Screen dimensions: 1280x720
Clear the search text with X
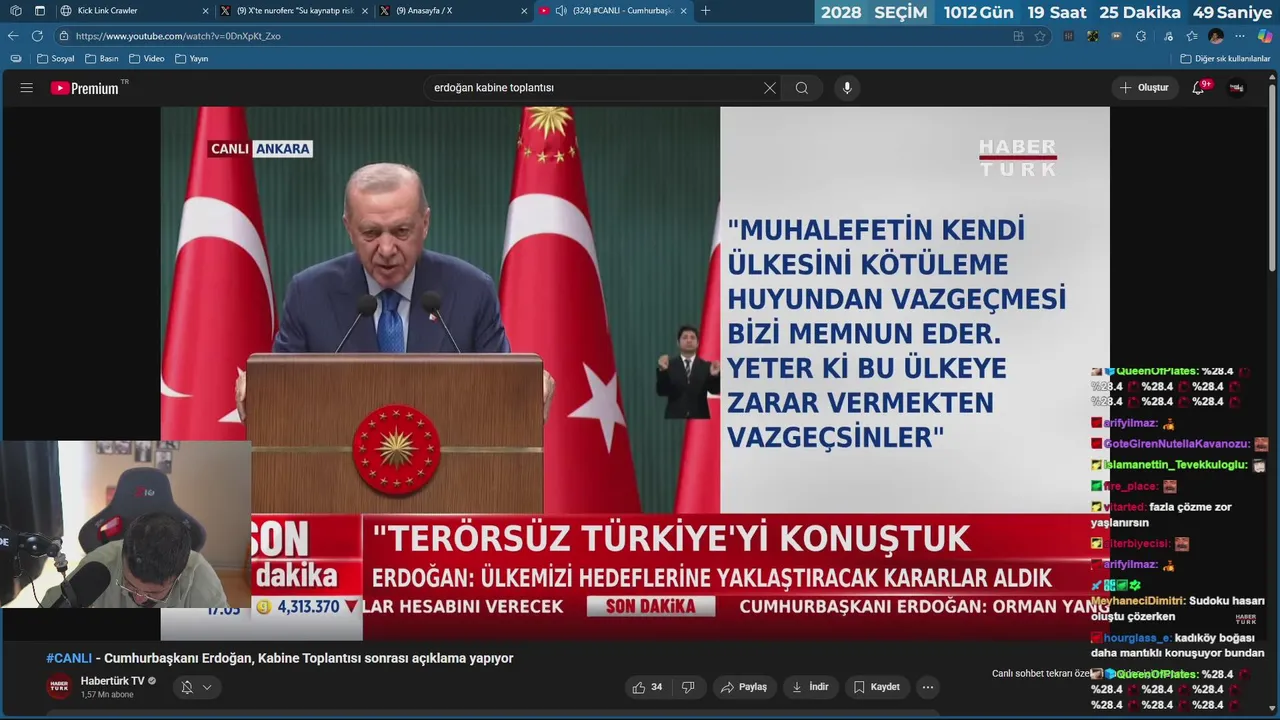point(770,88)
